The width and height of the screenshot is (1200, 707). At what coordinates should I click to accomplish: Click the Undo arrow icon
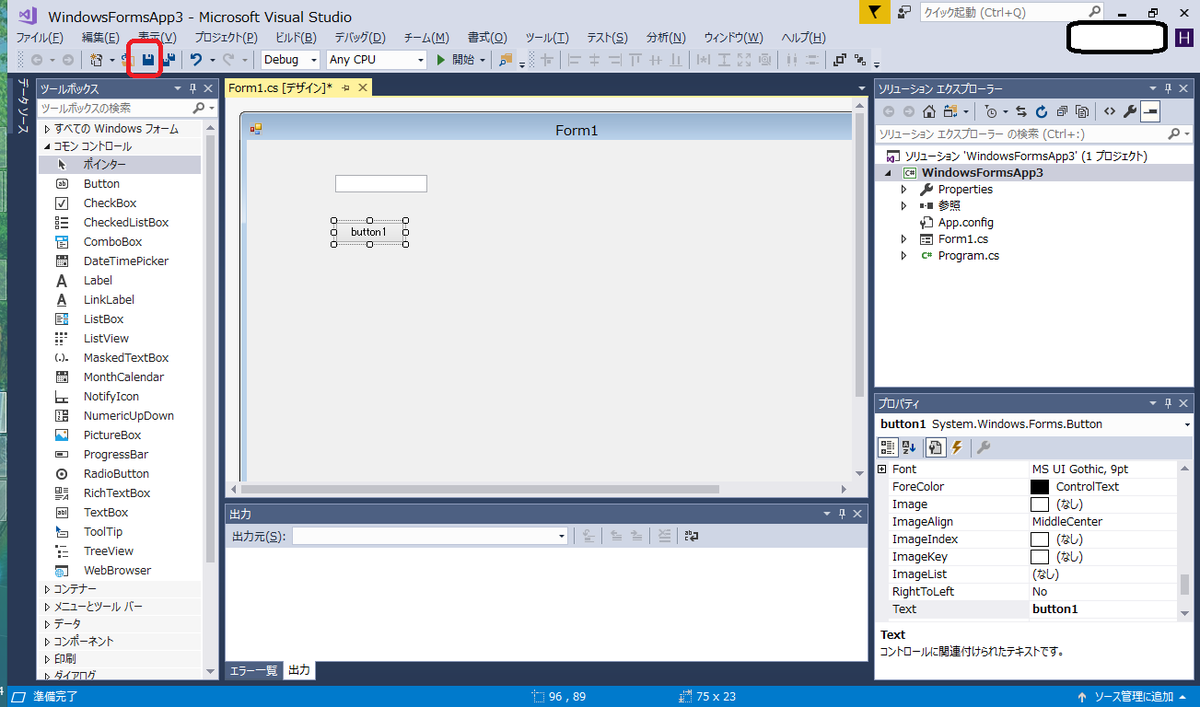pyautogui.click(x=196, y=60)
